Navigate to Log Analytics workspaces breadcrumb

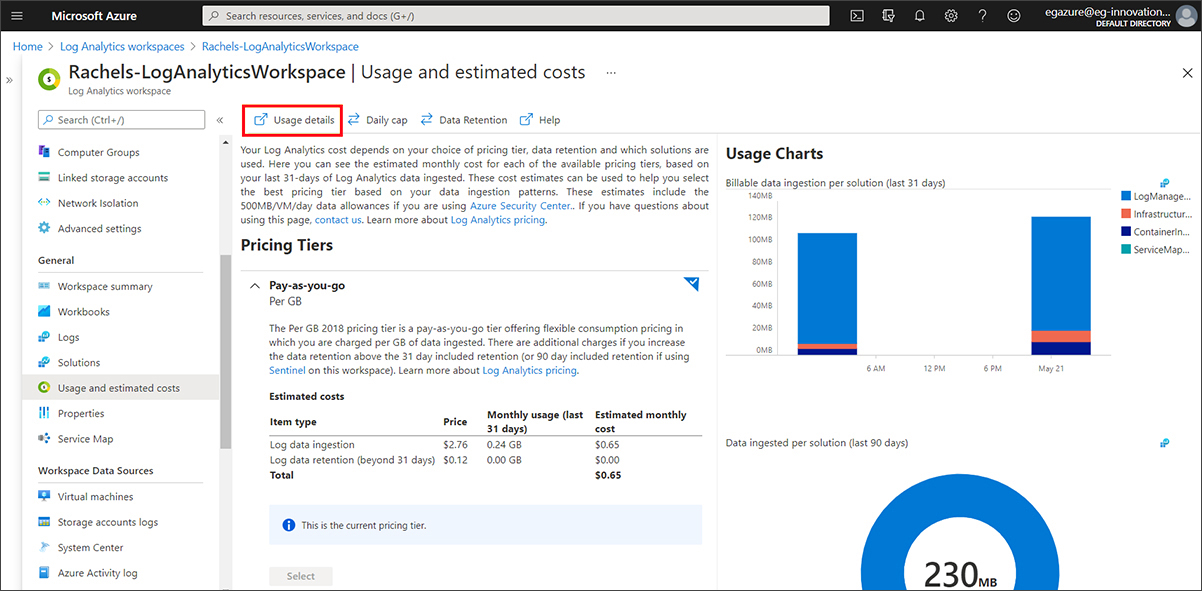[x=122, y=47]
